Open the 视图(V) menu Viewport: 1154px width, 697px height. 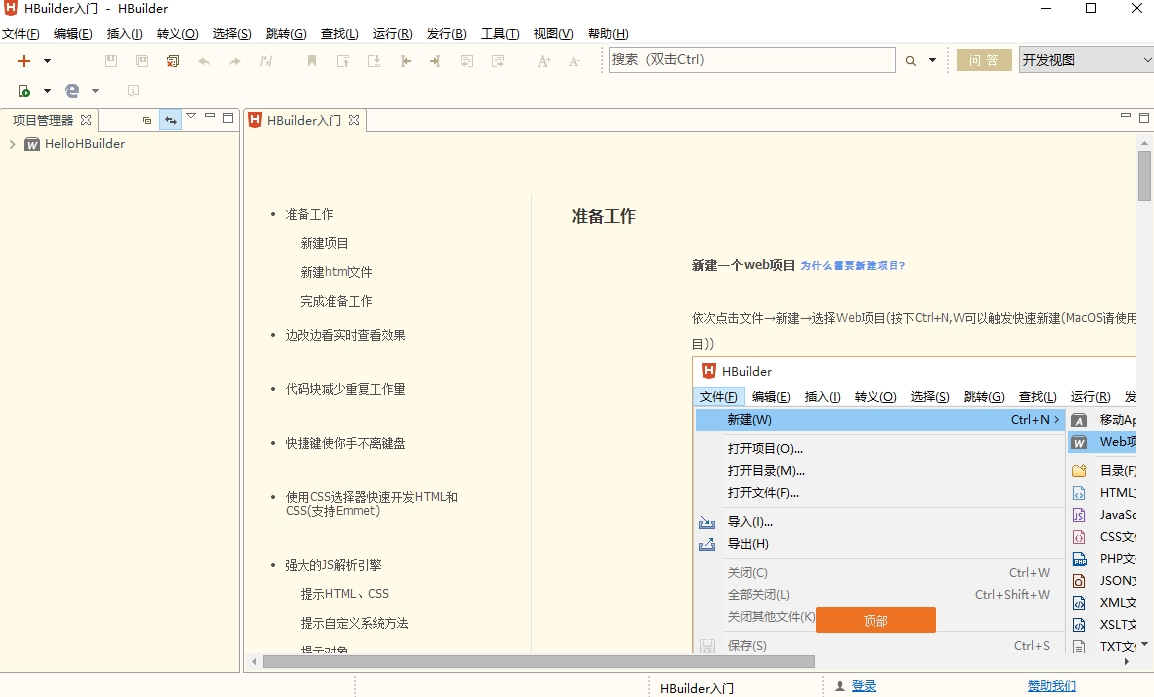(553, 34)
